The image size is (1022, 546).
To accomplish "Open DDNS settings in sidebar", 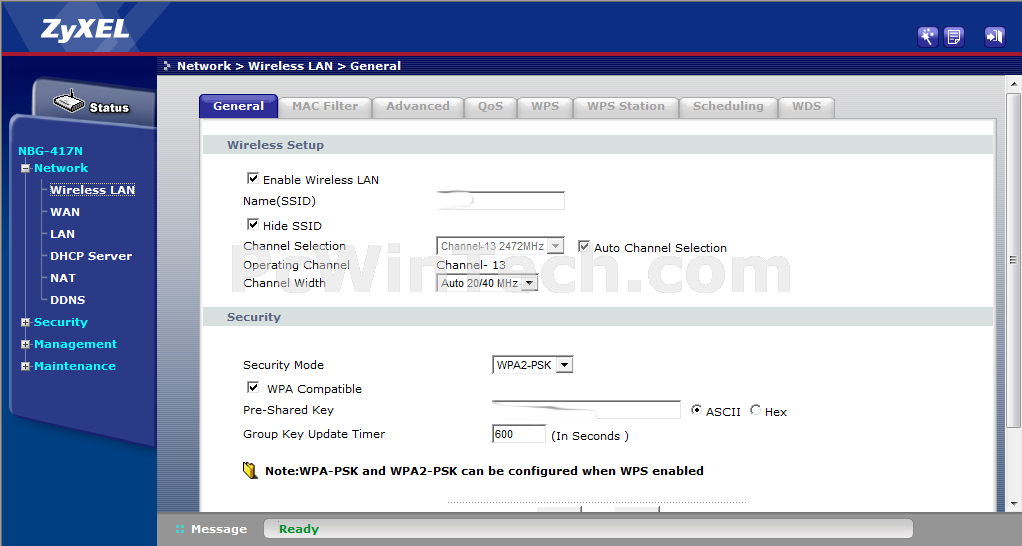I will (x=68, y=300).
